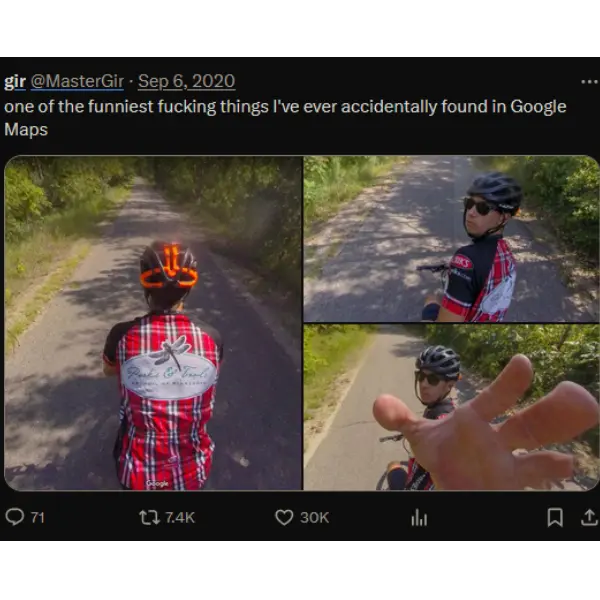Screen dimensions: 600x600
Task: Open the "gir" display name profile
Action: click(15, 82)
